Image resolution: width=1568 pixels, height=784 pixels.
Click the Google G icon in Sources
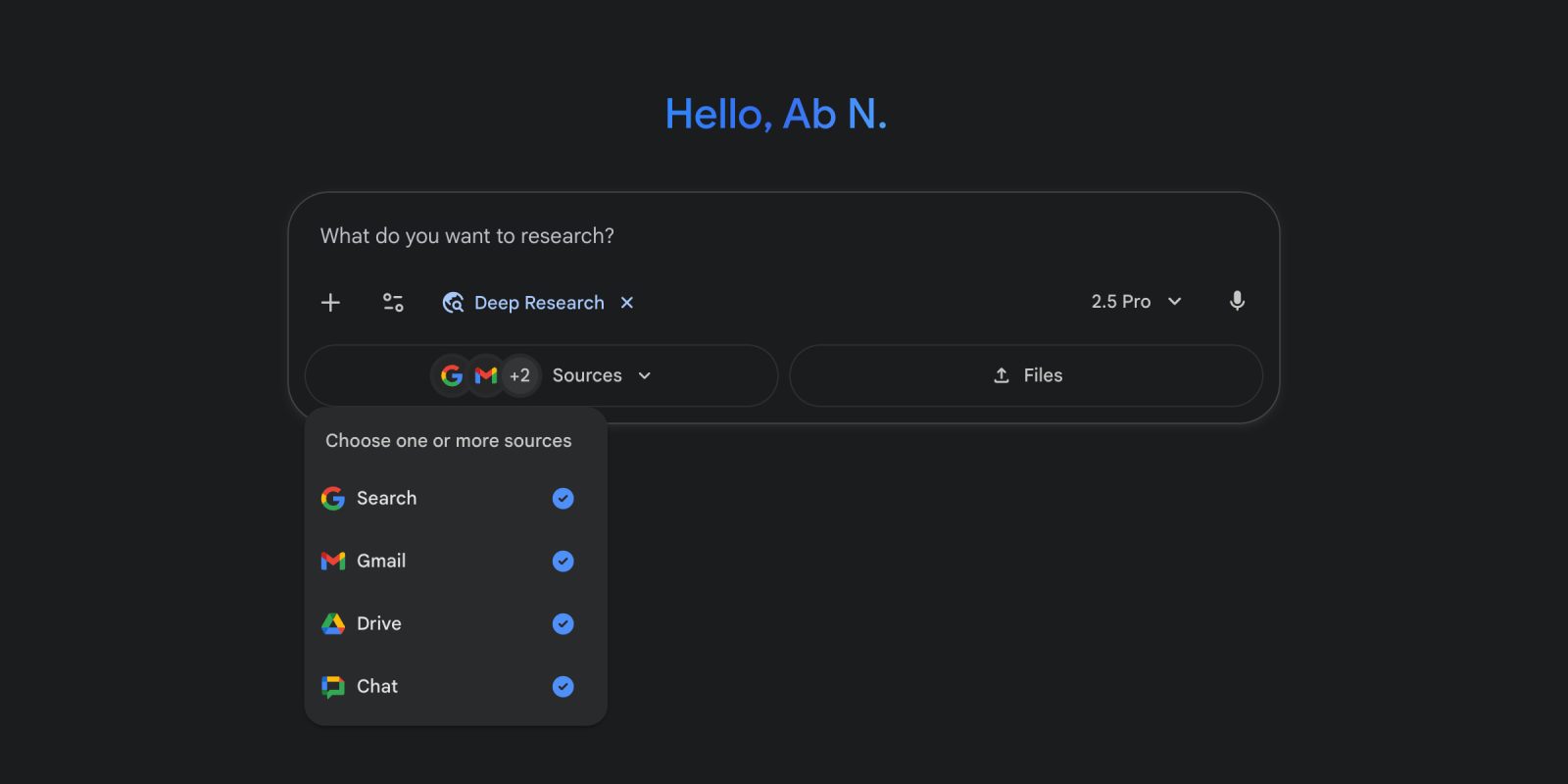[x=452, y=375]
